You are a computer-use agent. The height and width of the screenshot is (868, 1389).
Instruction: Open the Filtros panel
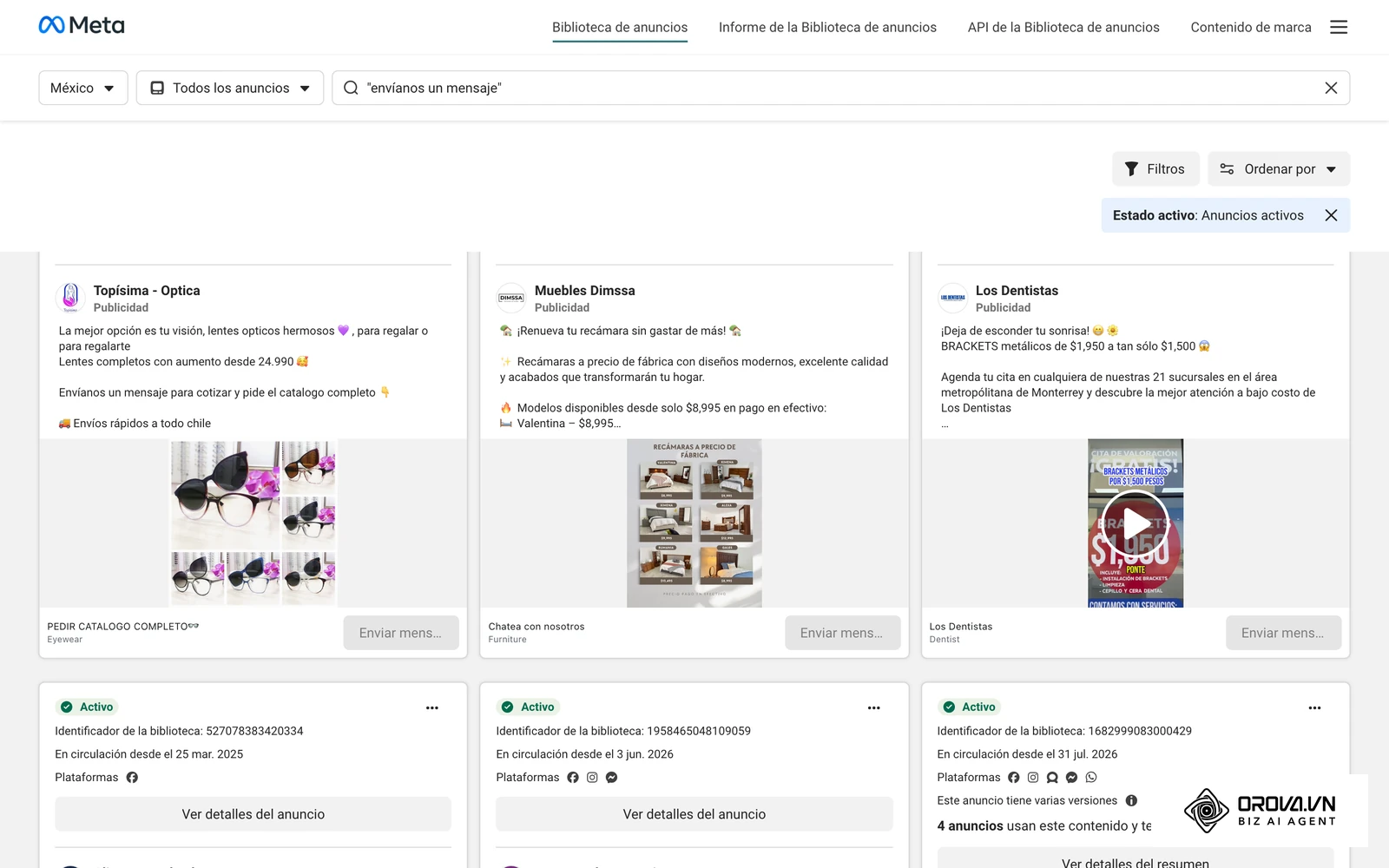[1155, 169]
